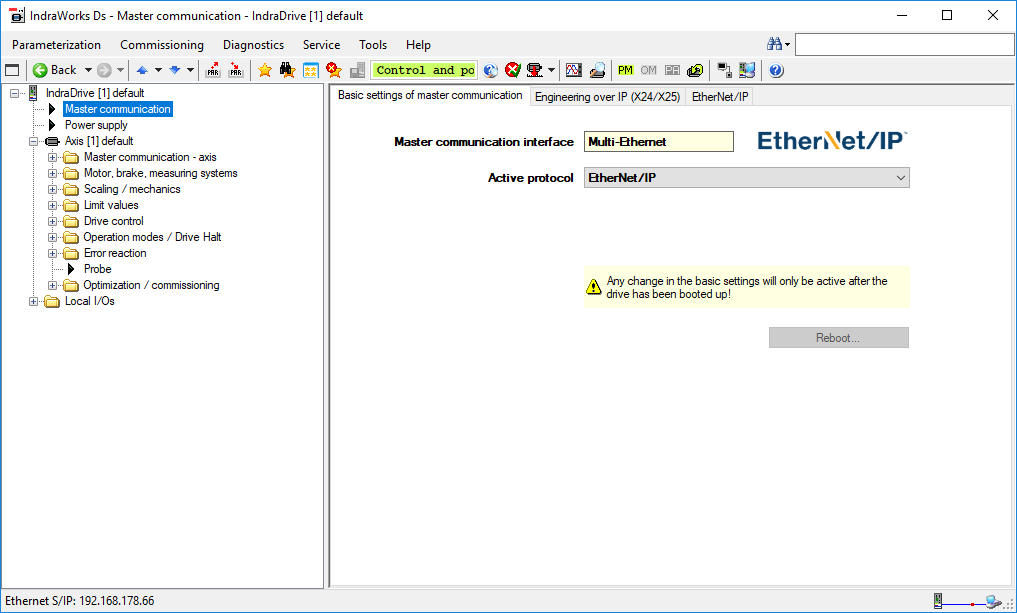Click the binoculars with star icon
The width and height of the screenshot is (1017, 613).
pyautogui.click(x=287, y=70)
